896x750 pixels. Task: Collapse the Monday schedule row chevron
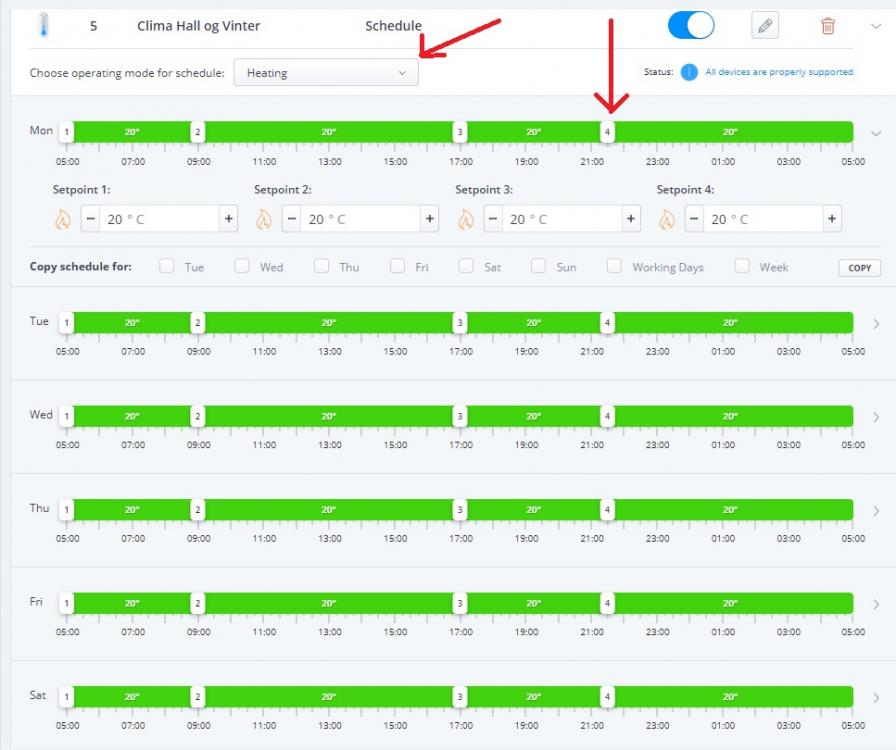[x=876, y=133]
